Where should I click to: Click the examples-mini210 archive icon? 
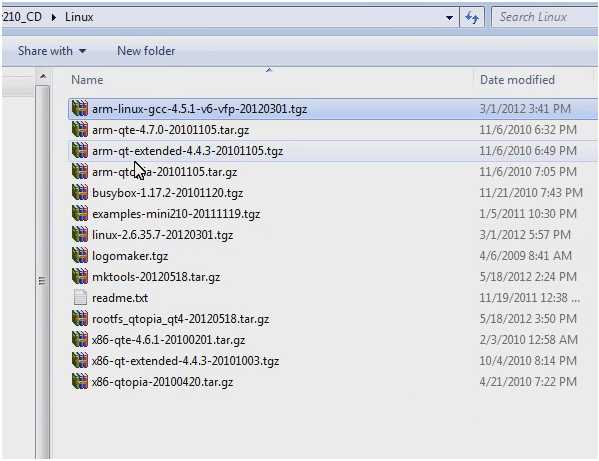(80, 214)
